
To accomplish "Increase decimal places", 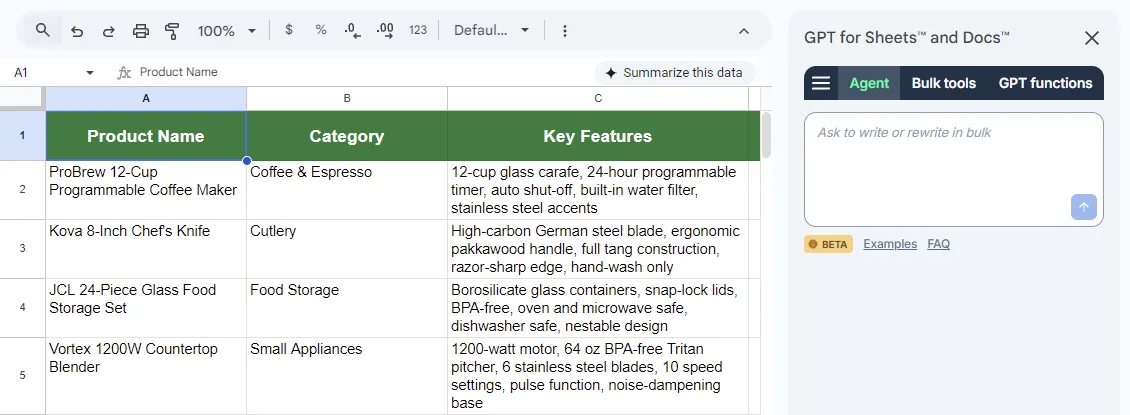I will tap(385, 31).
